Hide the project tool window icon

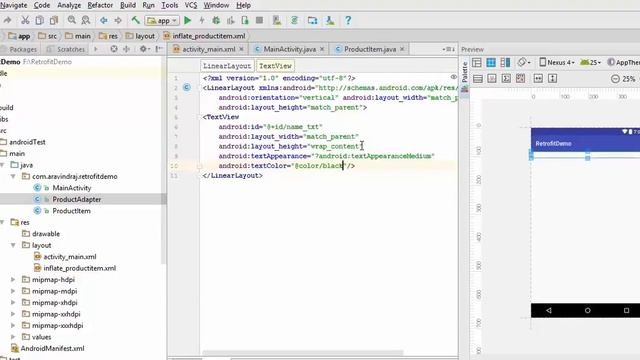click(x=159, y=49)
